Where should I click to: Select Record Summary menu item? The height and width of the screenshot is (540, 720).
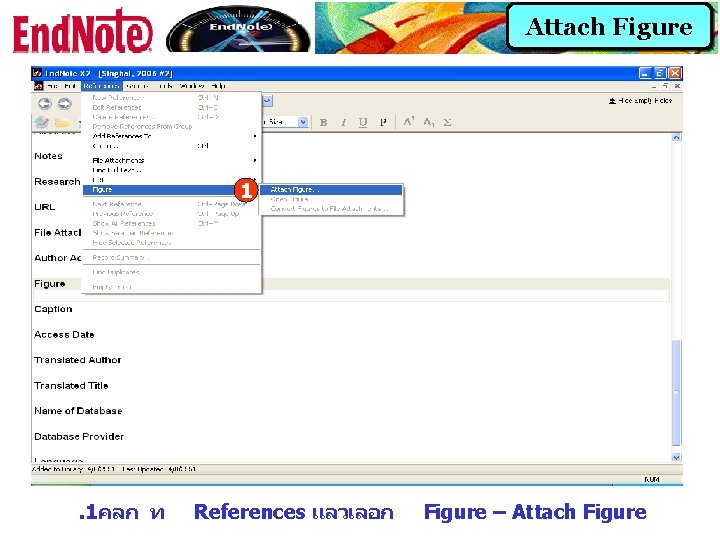point(172,258)
